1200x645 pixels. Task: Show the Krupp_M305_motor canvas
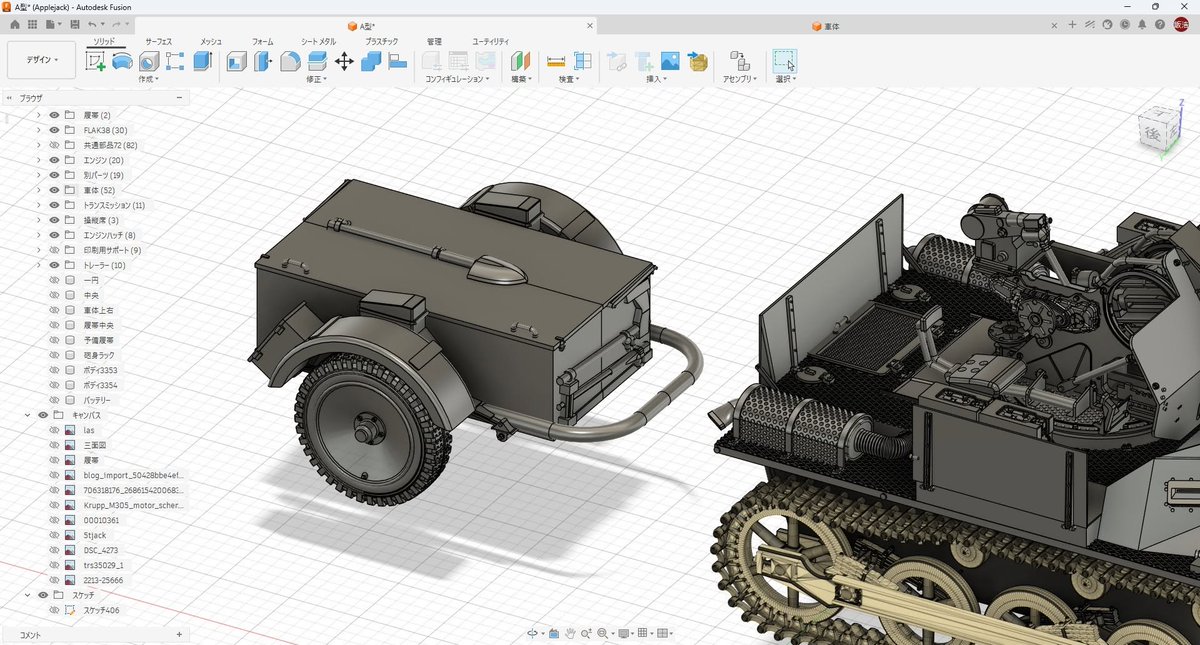click(x=54, y=505)
